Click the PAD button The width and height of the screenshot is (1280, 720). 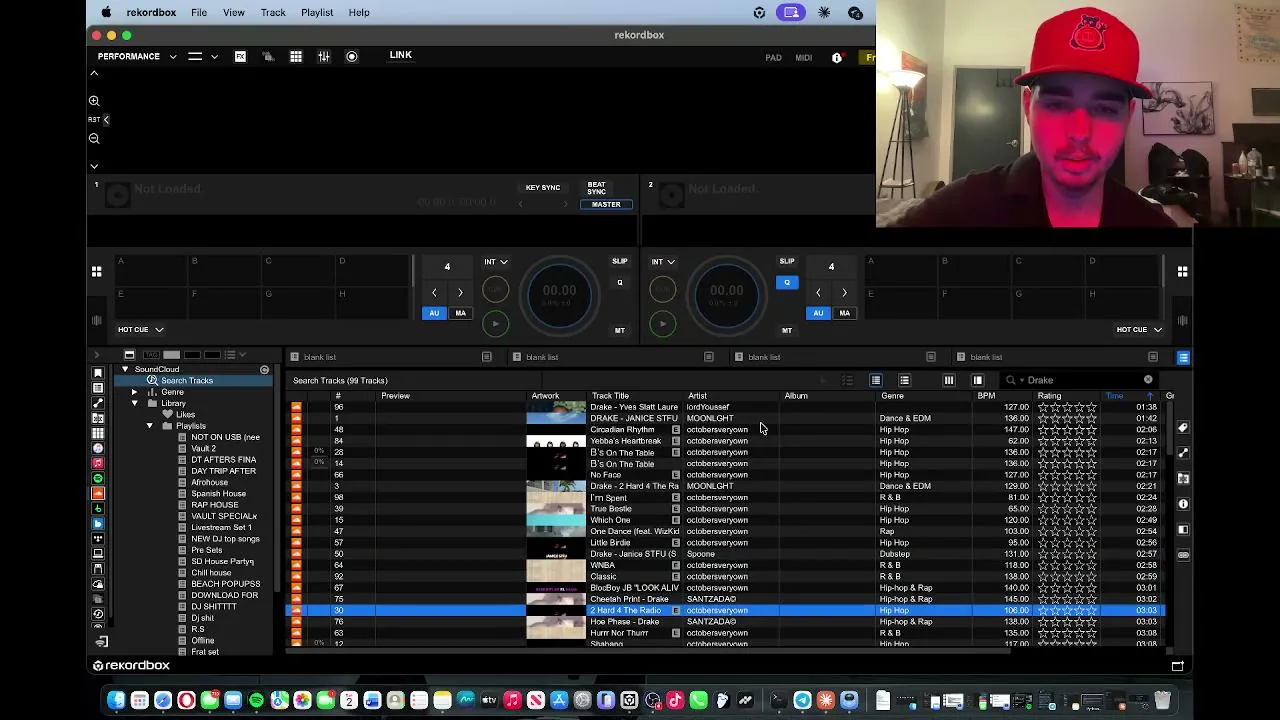pyautogui.click(x=774, y=58)
